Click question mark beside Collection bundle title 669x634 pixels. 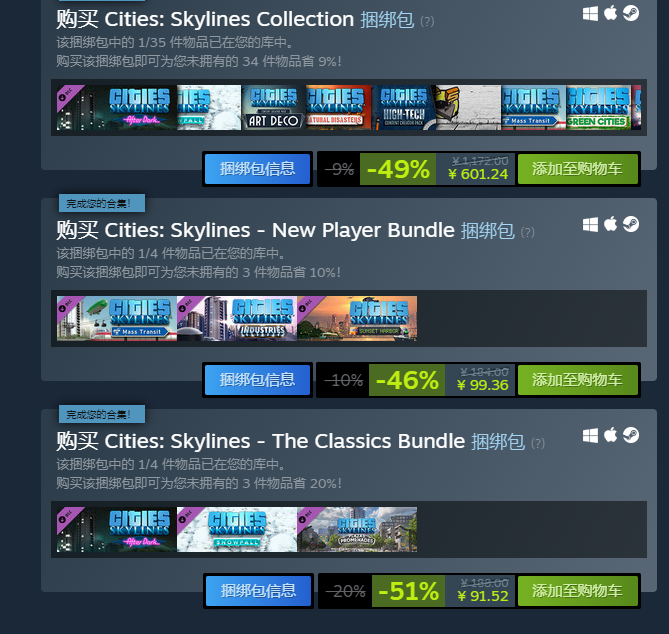[427, 21]
